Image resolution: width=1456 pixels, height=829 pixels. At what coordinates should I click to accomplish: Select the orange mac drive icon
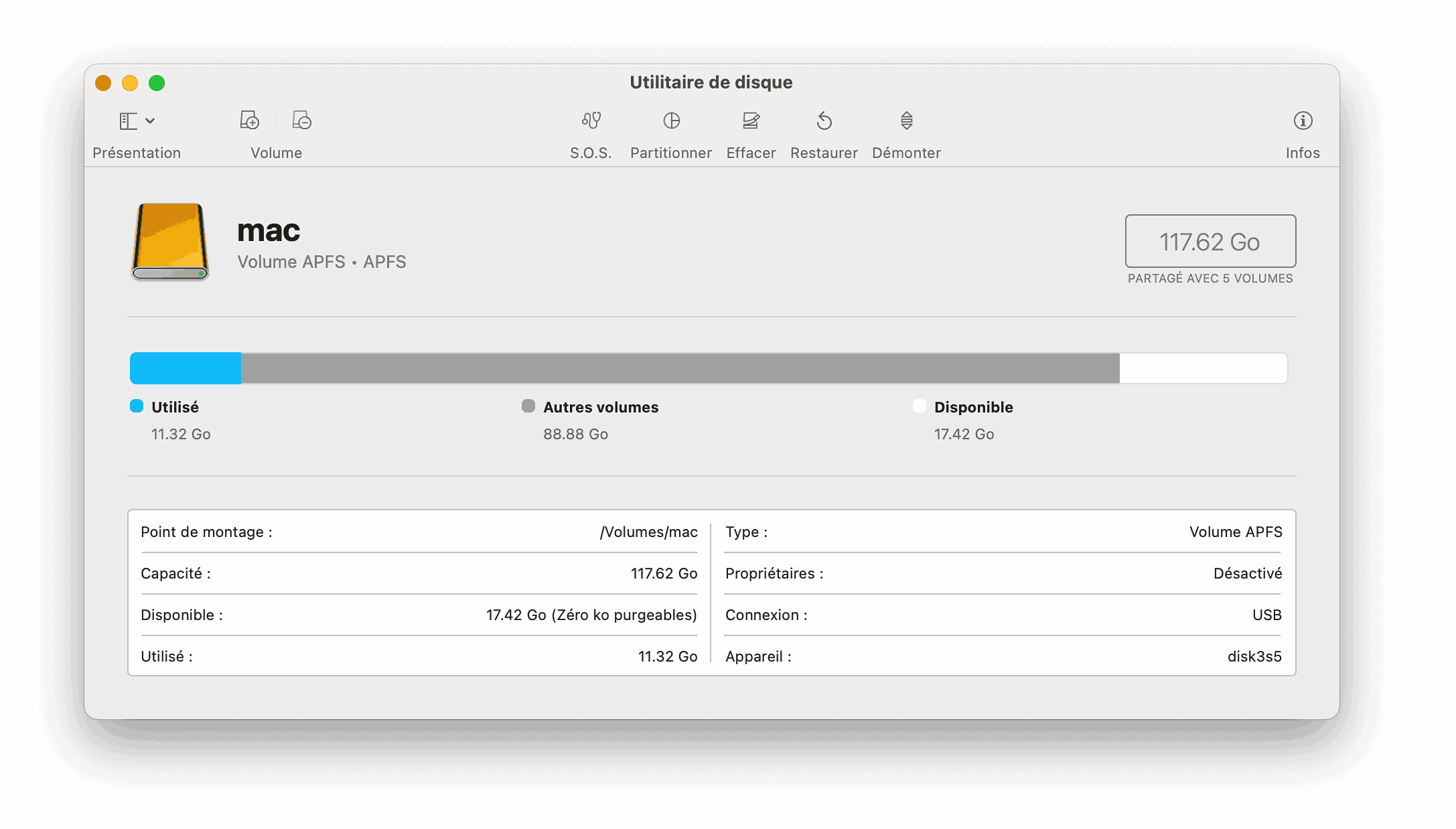click(170, 242)
